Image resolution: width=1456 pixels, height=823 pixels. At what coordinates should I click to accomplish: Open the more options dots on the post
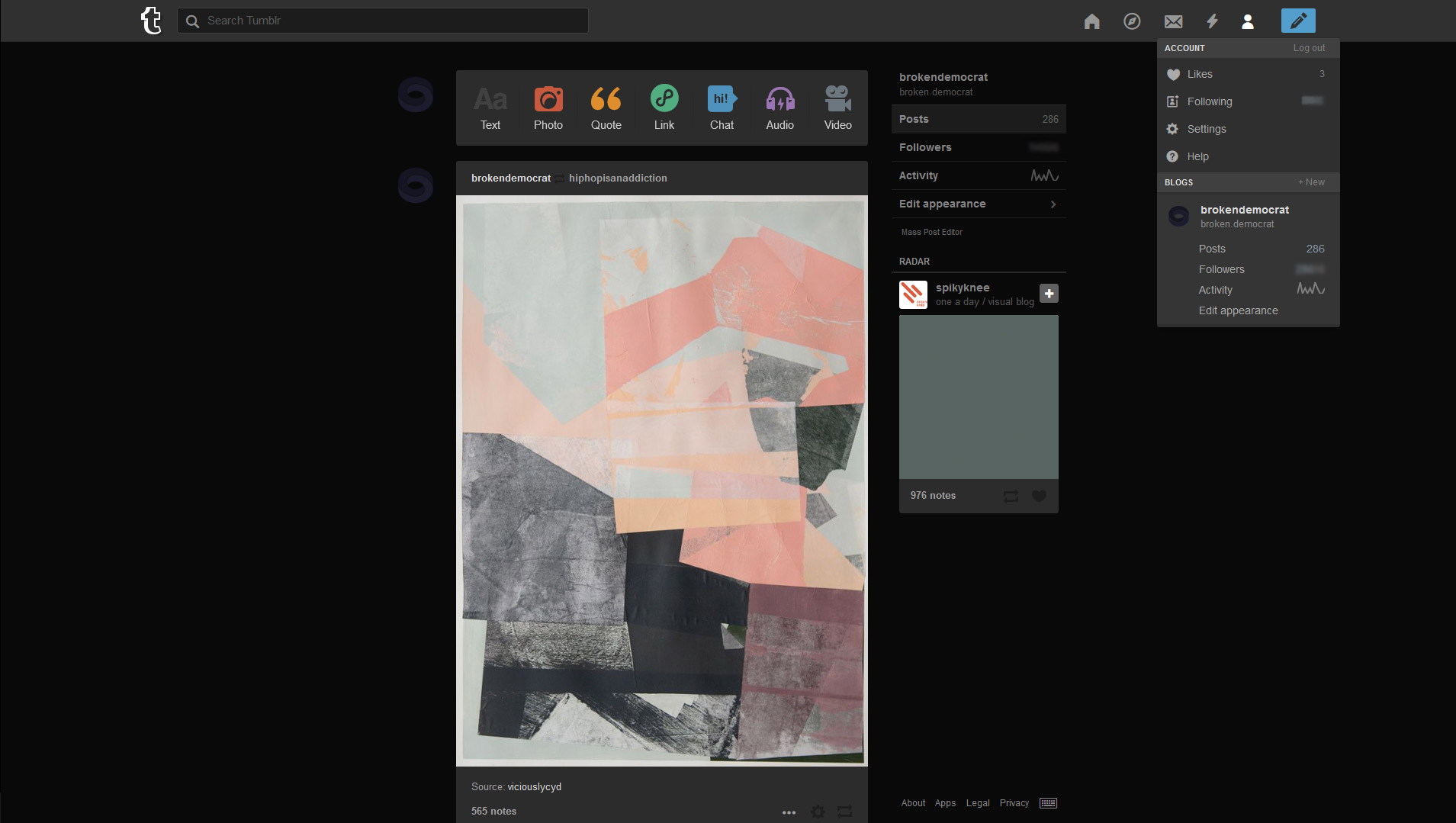point(789,812)
